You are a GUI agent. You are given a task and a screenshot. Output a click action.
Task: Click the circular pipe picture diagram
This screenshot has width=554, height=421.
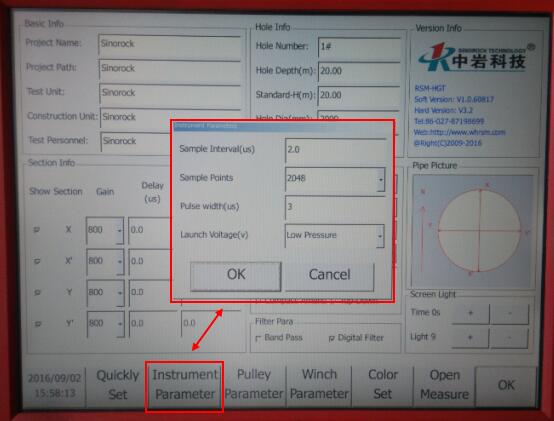[x=479, y=230]
